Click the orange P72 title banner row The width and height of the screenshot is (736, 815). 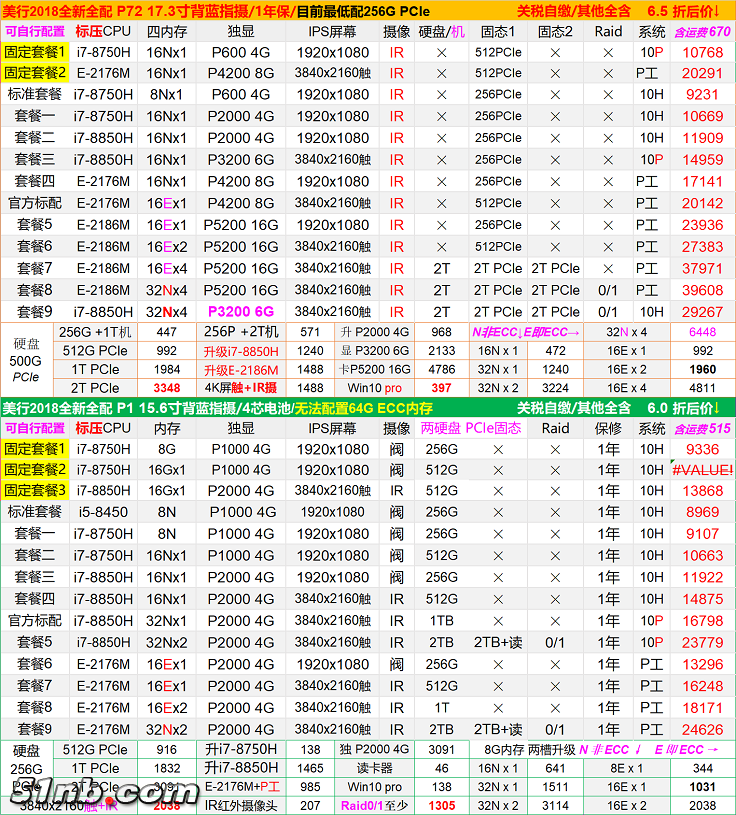click(367, 10)
